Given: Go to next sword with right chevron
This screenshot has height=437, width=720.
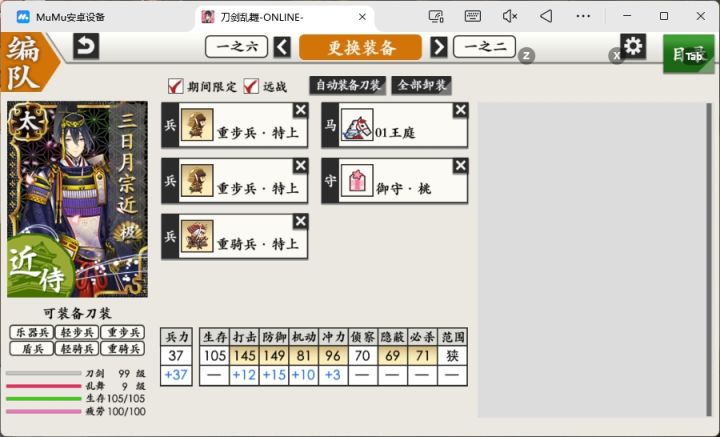Looking at the screenshot, I should [439, 47].
